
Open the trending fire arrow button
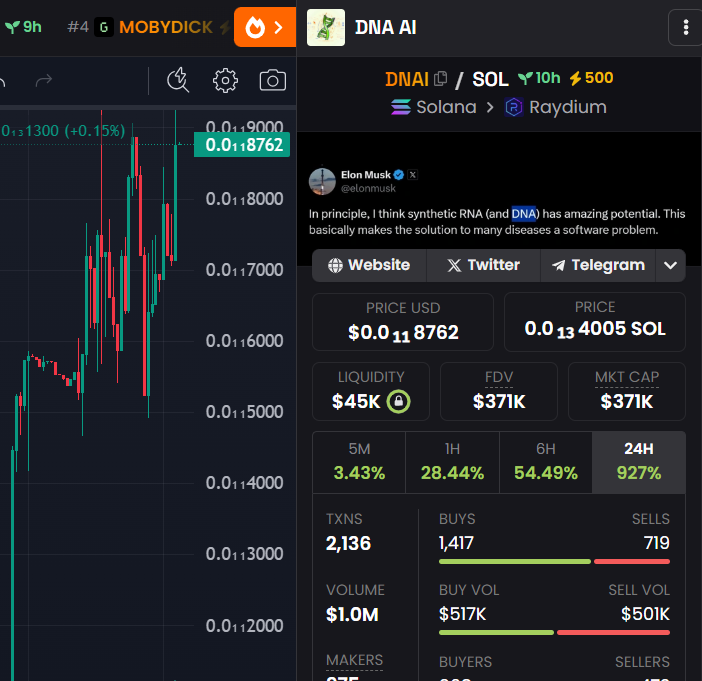click(265, 27)
